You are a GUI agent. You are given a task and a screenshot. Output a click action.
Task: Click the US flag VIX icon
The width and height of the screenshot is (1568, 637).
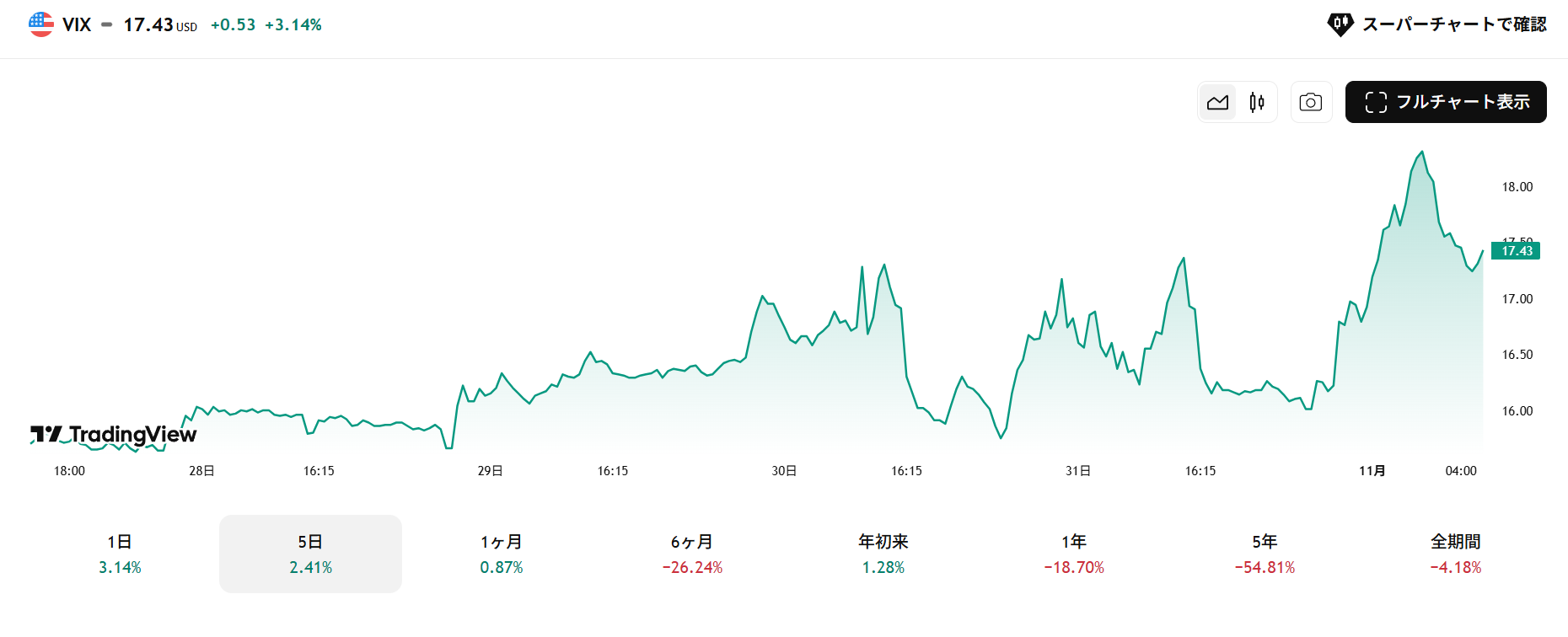pyautogui.click(x=41, y=24)
